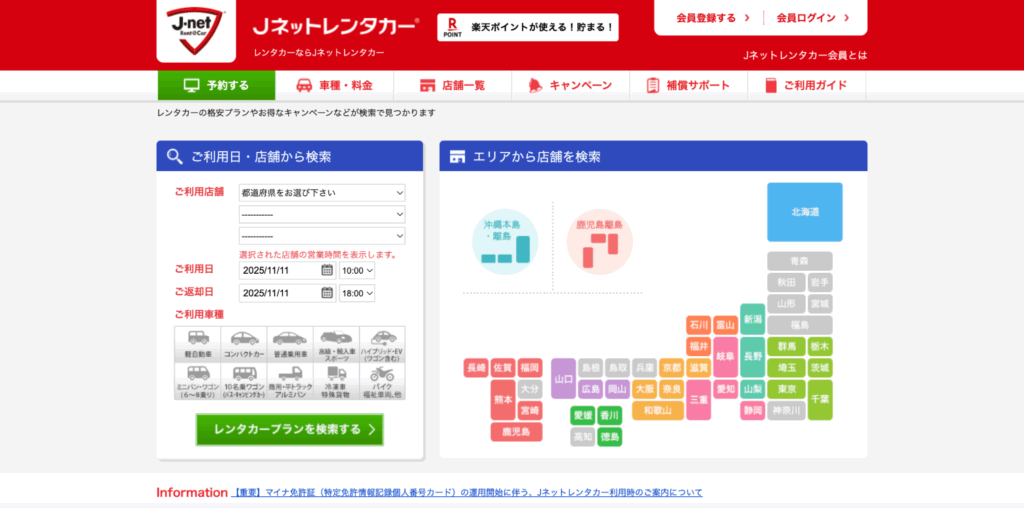Choose the コンパクトカー car type icon
The image size is (1024, 508).
coord(244,344)
